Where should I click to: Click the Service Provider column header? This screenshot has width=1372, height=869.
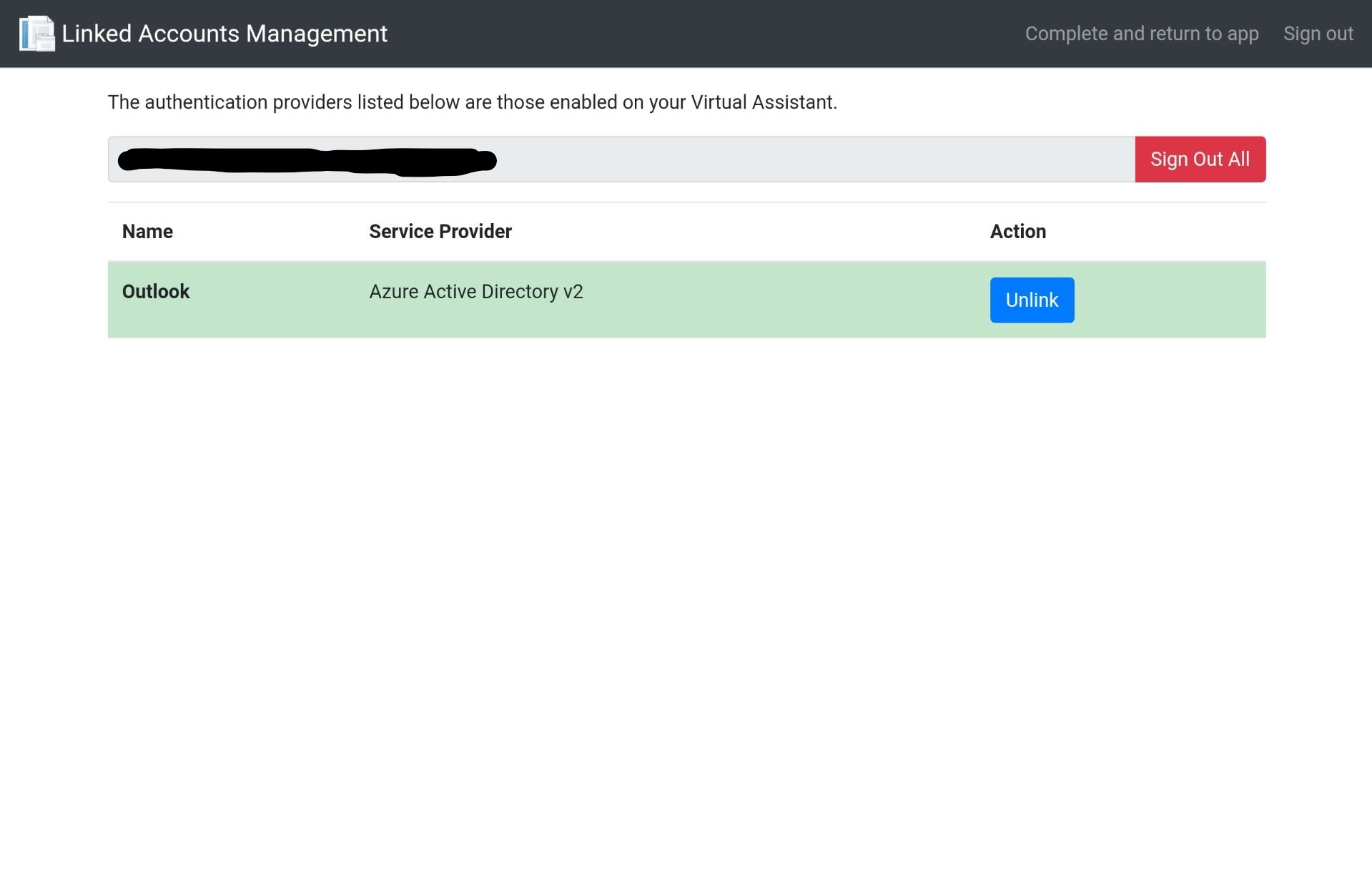click(440, 232)
